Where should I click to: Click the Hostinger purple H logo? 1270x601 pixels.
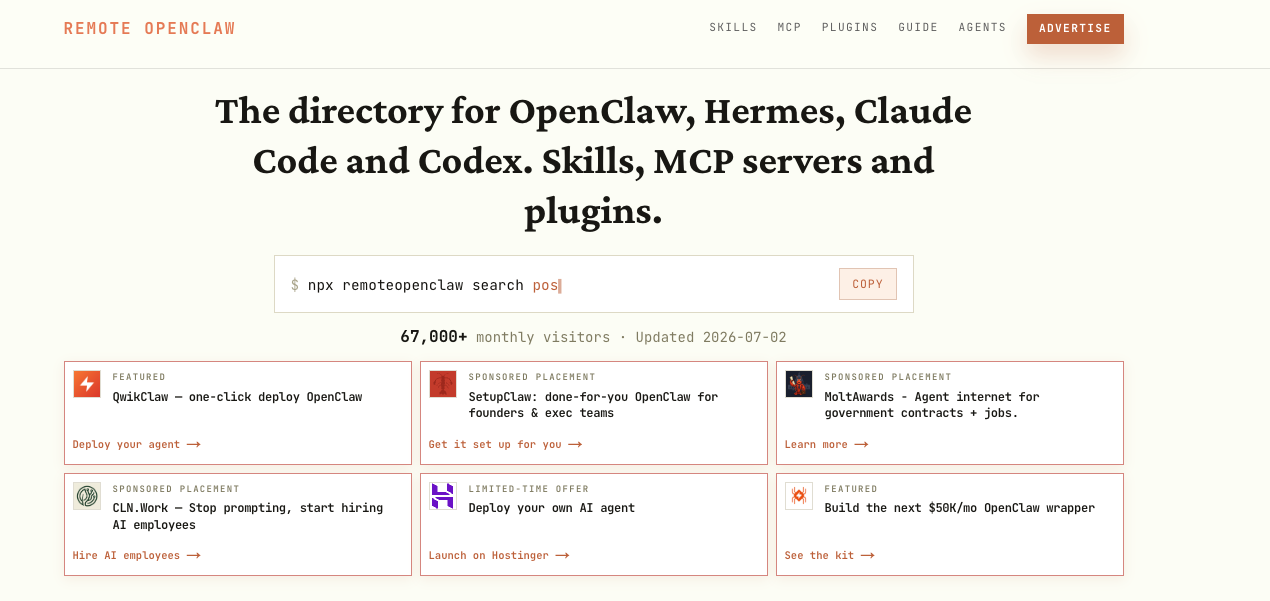click(x=443, y=496)
